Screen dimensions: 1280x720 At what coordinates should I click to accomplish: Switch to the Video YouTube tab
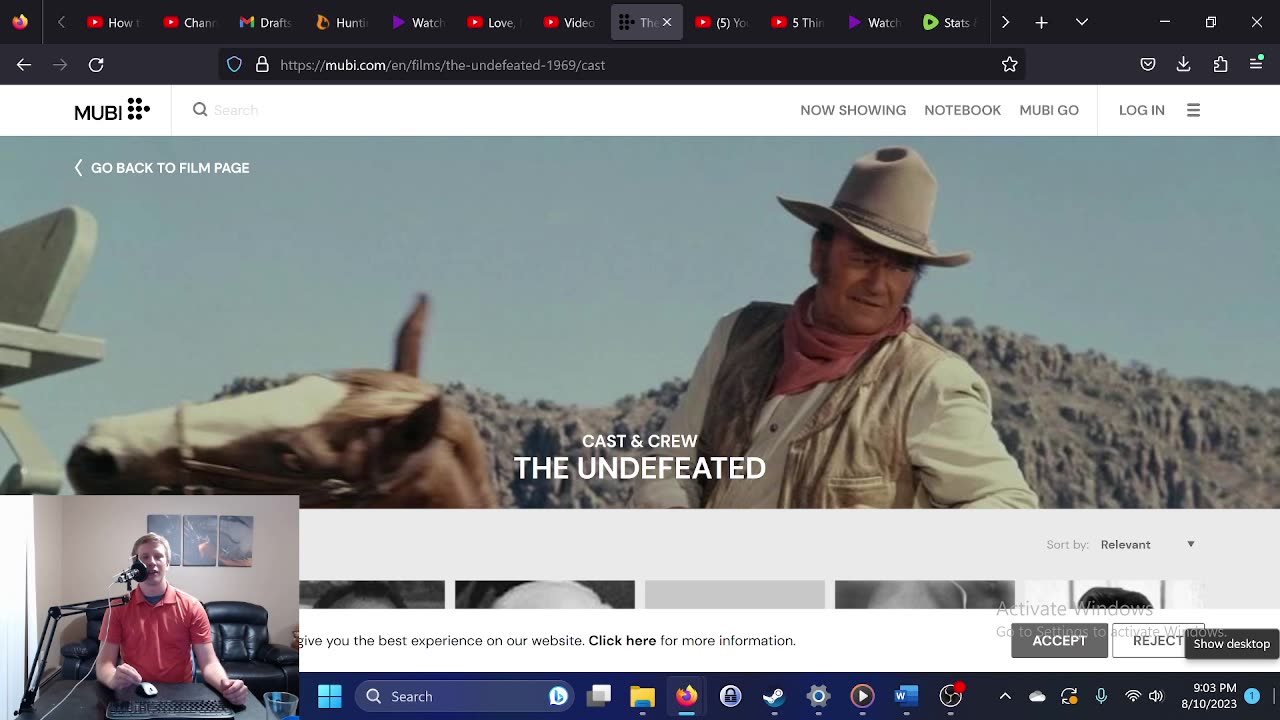571,22
